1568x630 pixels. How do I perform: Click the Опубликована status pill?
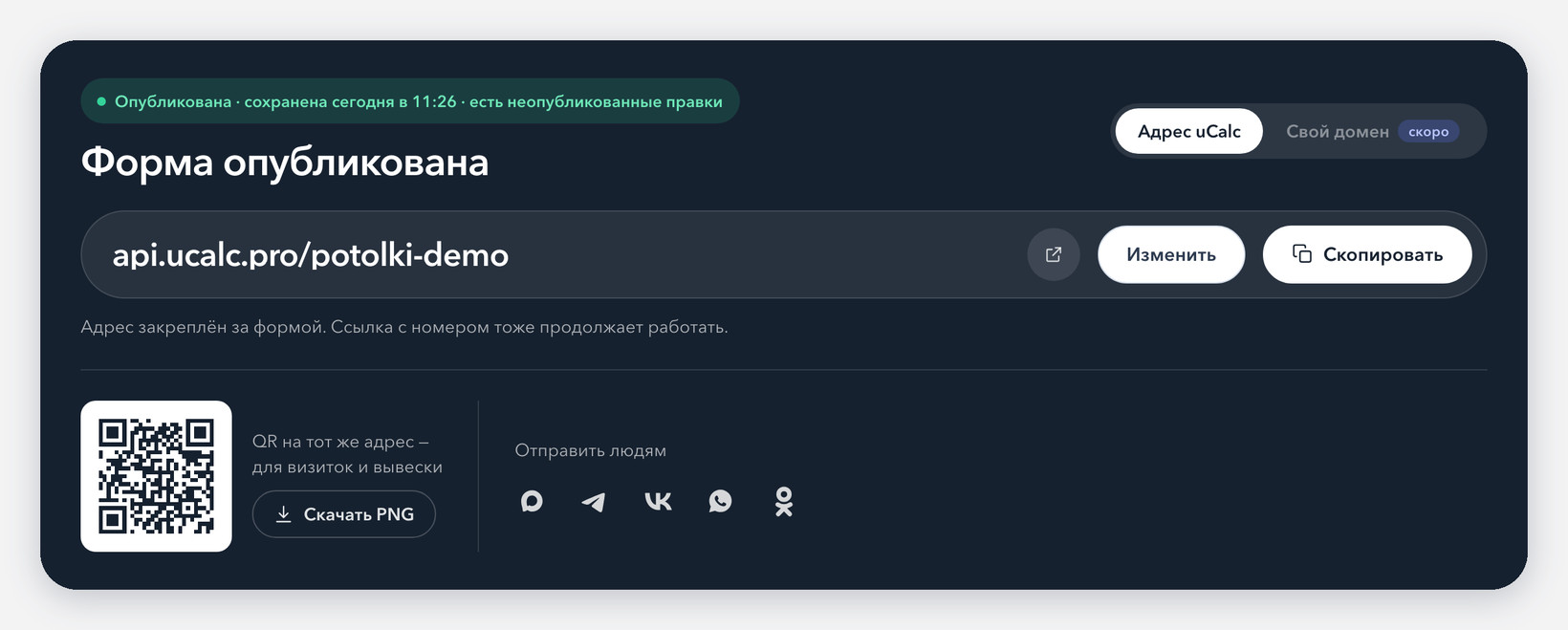click(410, 100)
